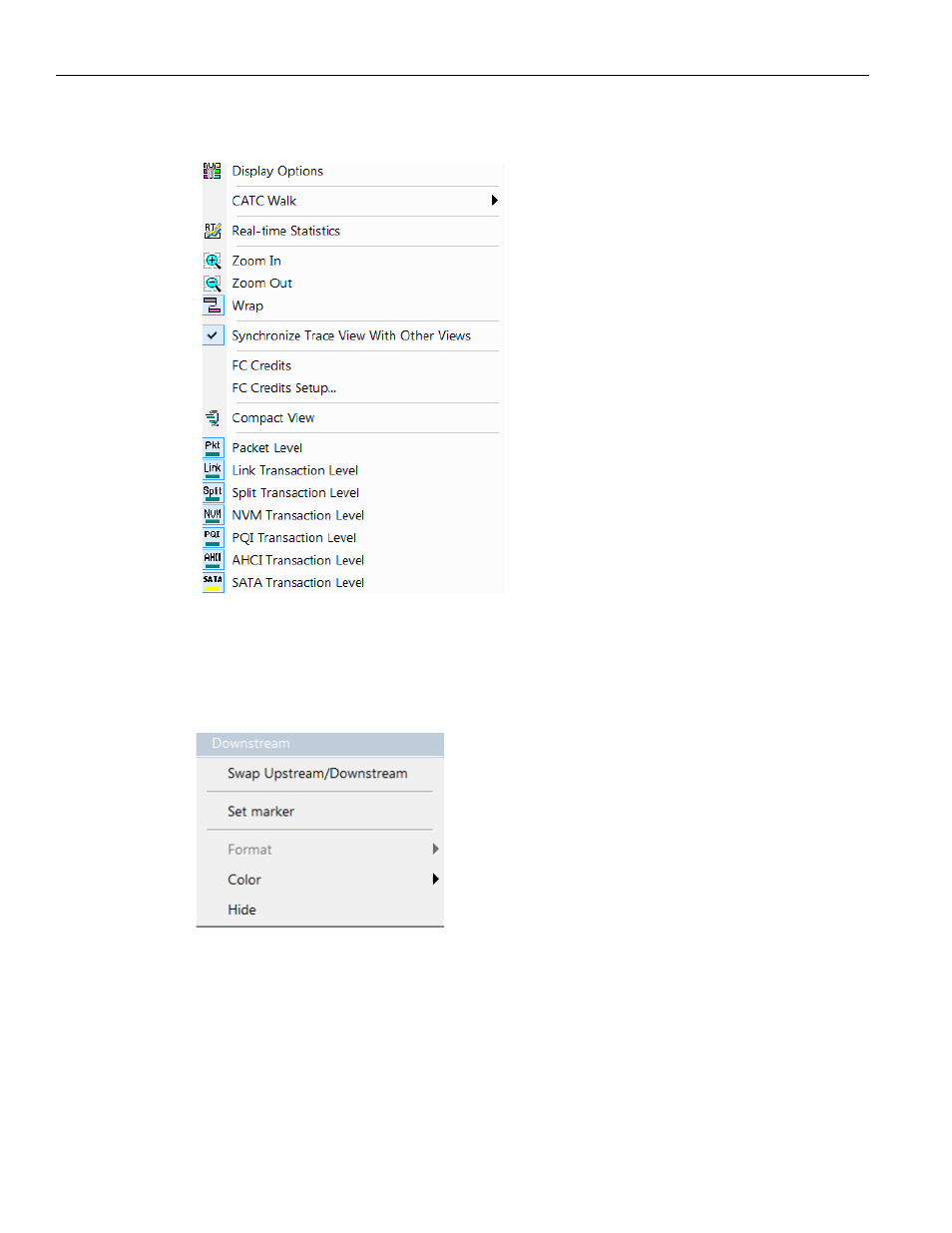Open Display Options menu entry
This screenshot has height=1233, width=952.
pyautogui.click(x=277, y=171)
